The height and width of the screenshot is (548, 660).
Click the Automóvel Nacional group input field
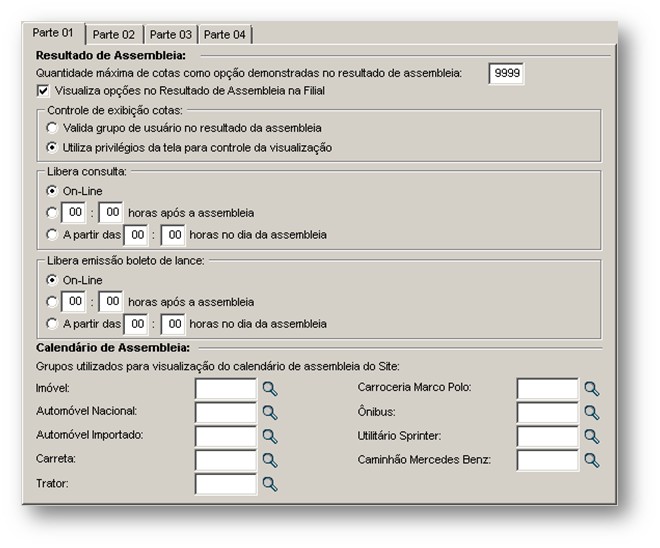click(226, 412)
